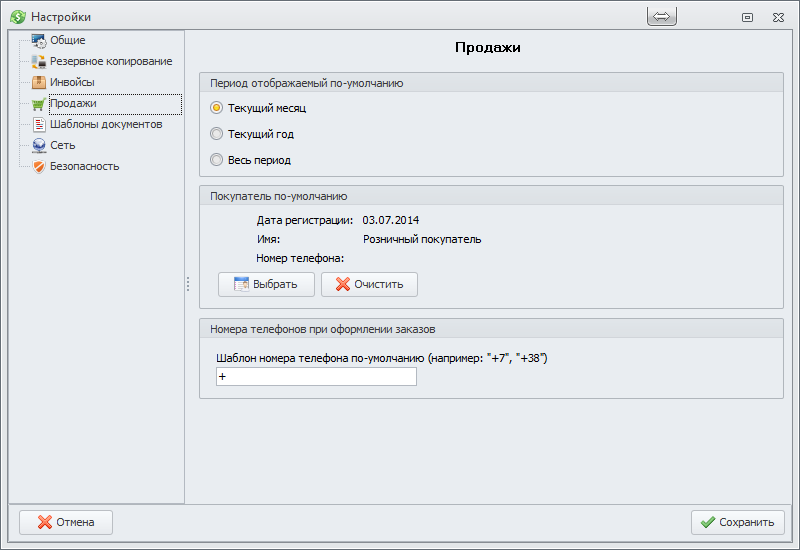Choose the Весь период radio option
Screen dimensions: 800x550
(x=216, y=160)
